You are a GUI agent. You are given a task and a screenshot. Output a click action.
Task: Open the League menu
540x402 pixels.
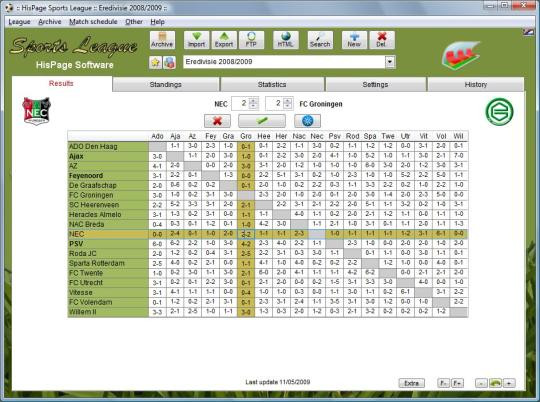(19, 22)
